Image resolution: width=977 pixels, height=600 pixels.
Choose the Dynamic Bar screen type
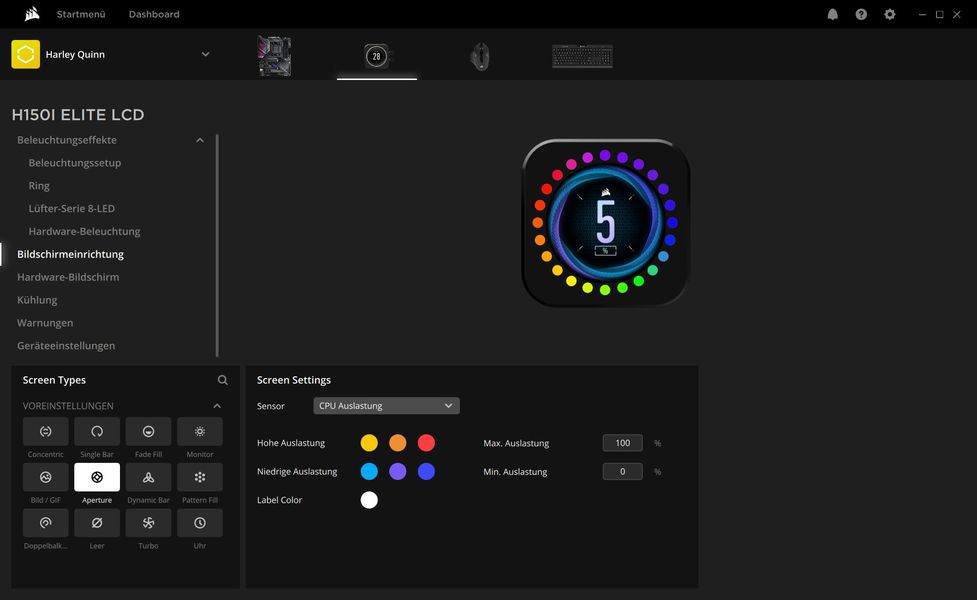point(148,477)
